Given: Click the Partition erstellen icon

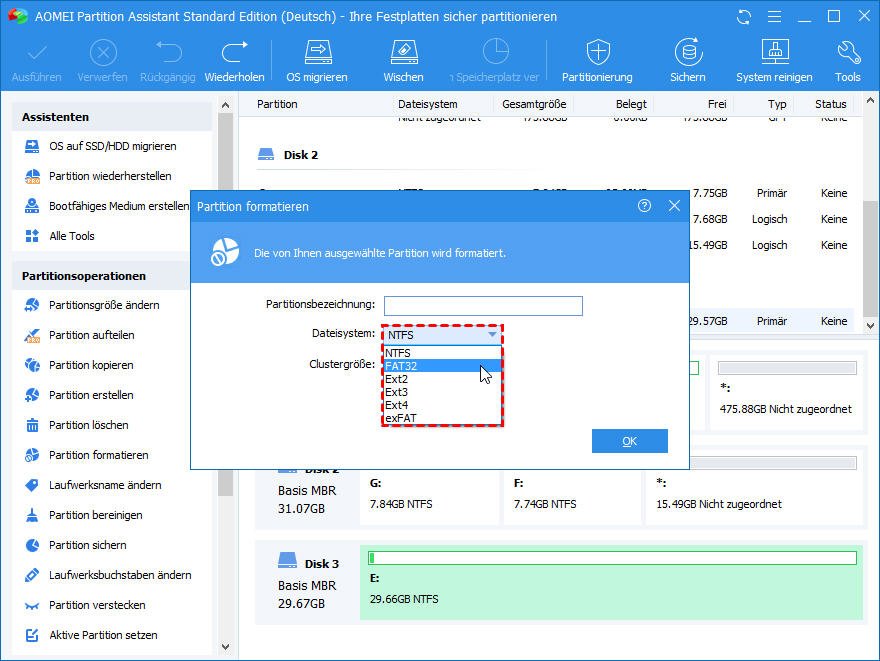Looking at the screenshot, I should click(x=32, y=395).
